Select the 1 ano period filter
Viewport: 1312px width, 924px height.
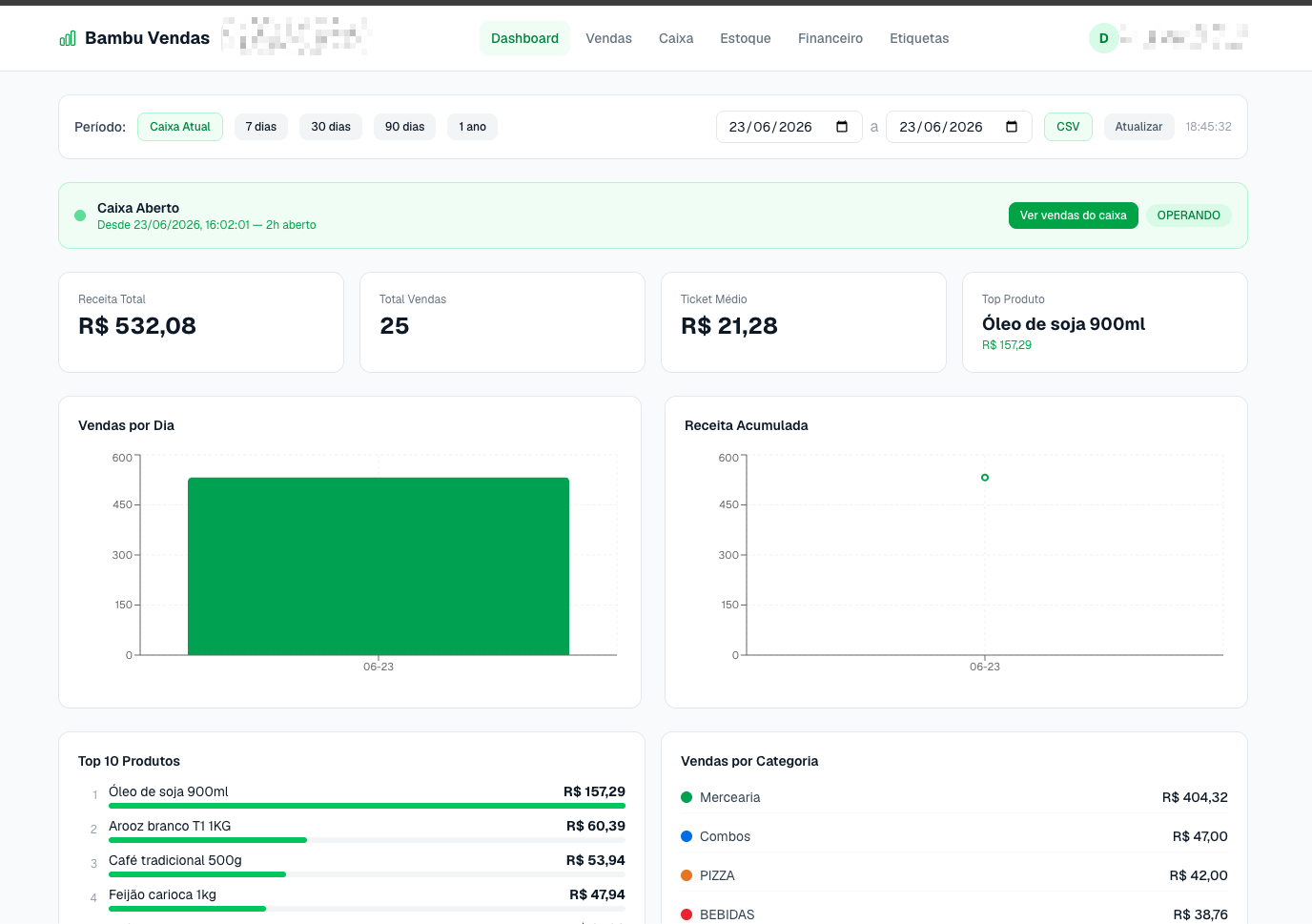[473, 127]
